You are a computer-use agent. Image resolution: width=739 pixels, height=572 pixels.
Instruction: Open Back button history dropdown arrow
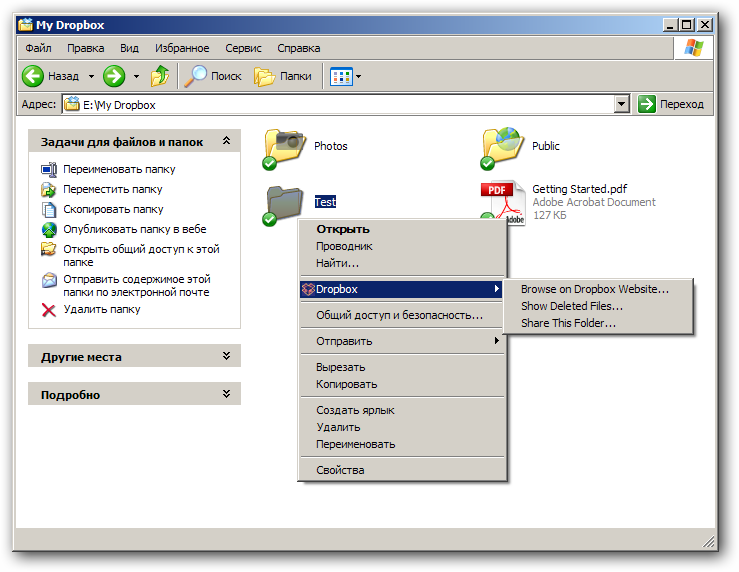91,76
